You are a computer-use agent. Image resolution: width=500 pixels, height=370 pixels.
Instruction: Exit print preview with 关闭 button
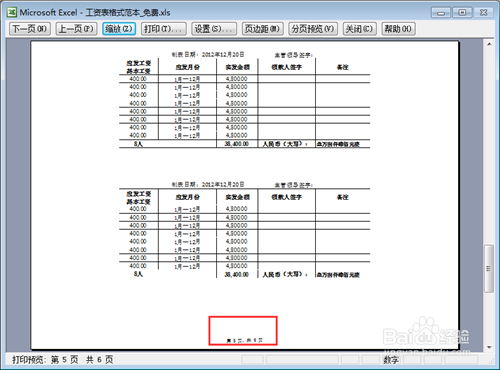click(360, 29)
